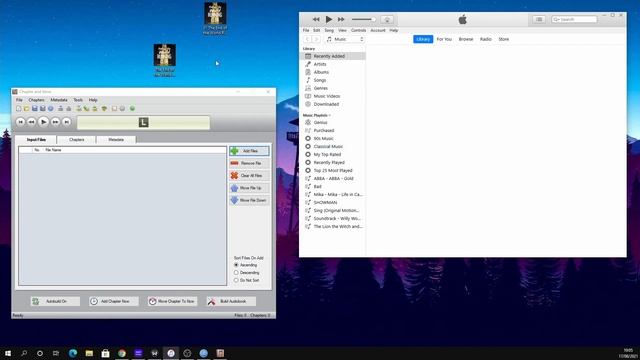Click iTunes previous track button
Viewport: 640px width, 360px height.
316,19
